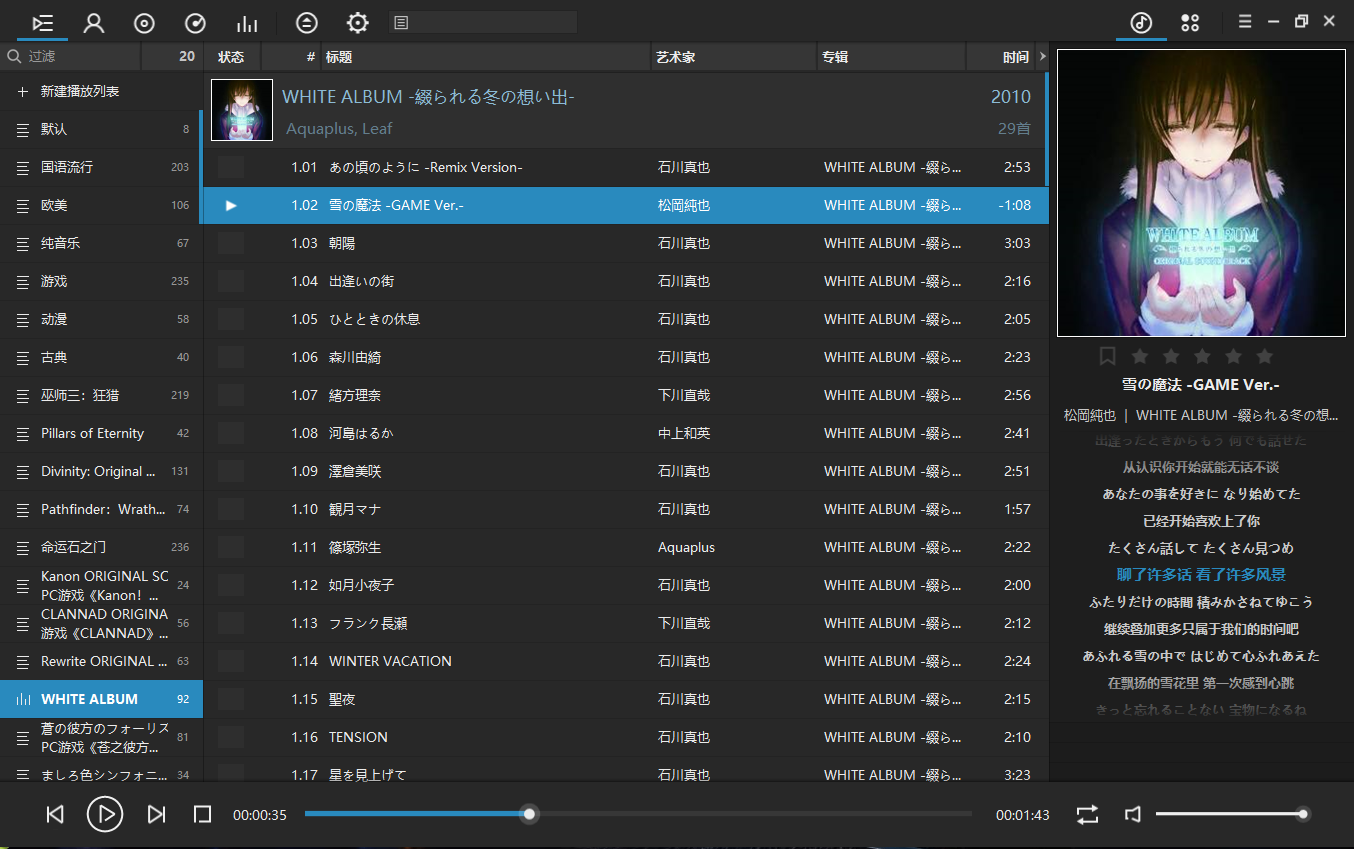The image size is (1354, 849).
Task: Click the playback progress slider knob
Action: (530, 814)
